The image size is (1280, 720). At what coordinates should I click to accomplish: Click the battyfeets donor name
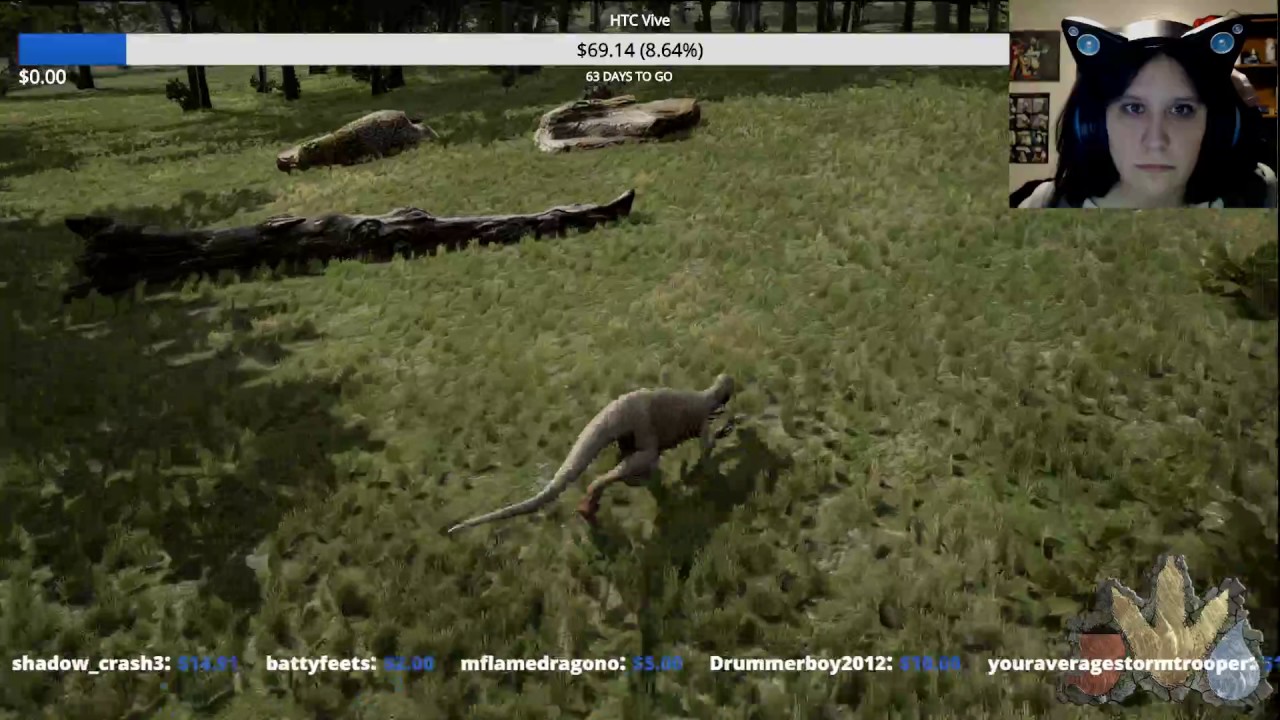pyautogui.click(x=321, y=663)
